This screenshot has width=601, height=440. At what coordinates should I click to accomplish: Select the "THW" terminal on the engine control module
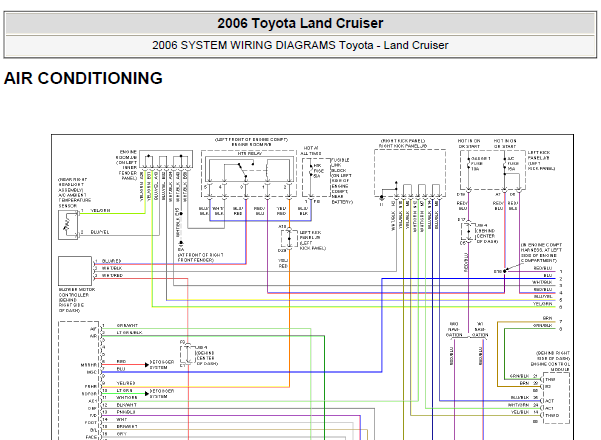tap(550, 379)
